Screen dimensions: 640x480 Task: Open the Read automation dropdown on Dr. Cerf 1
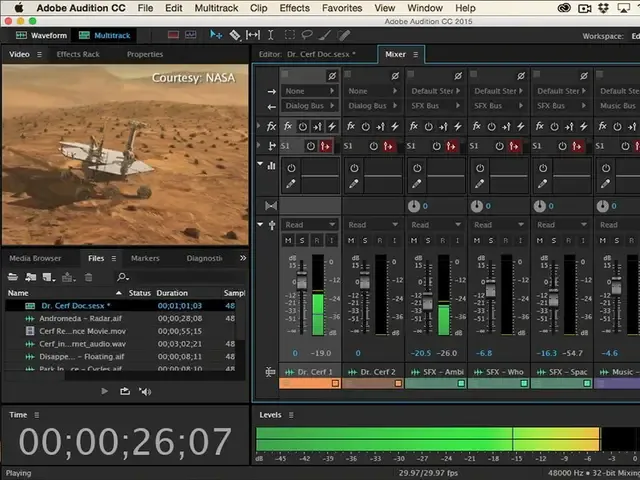click(x=309, y=225)
